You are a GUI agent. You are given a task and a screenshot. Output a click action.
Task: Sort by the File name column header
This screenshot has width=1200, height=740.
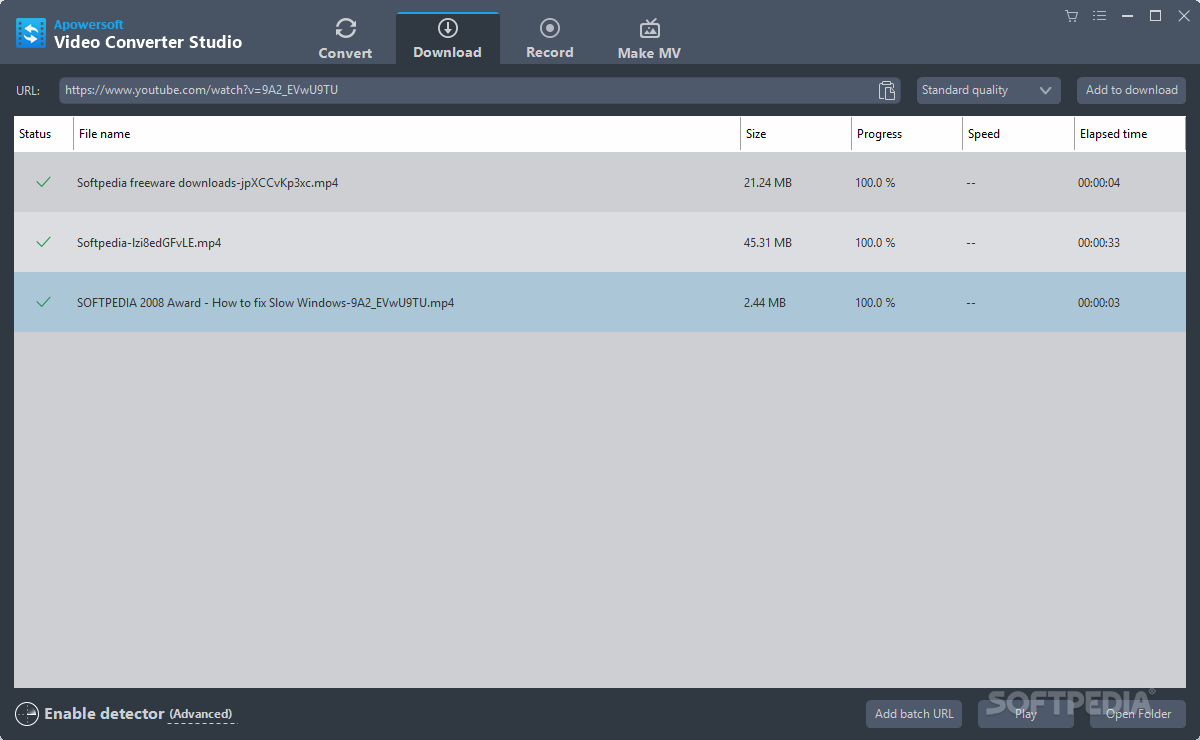tap(407, 134)
